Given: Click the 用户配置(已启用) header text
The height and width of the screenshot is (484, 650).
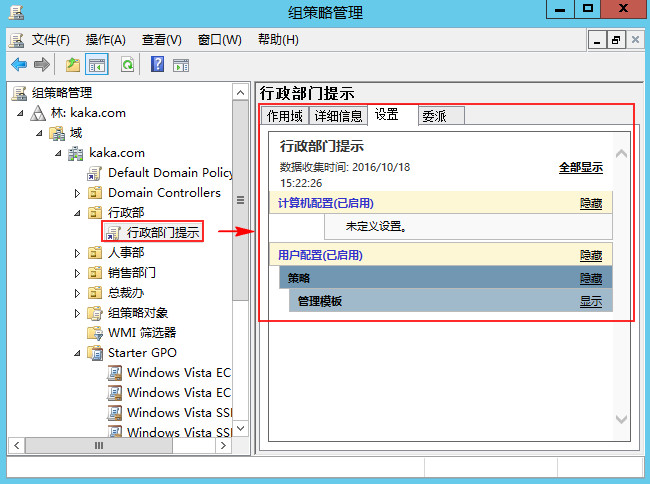Looking at the screenshot, I should [320, 255].
